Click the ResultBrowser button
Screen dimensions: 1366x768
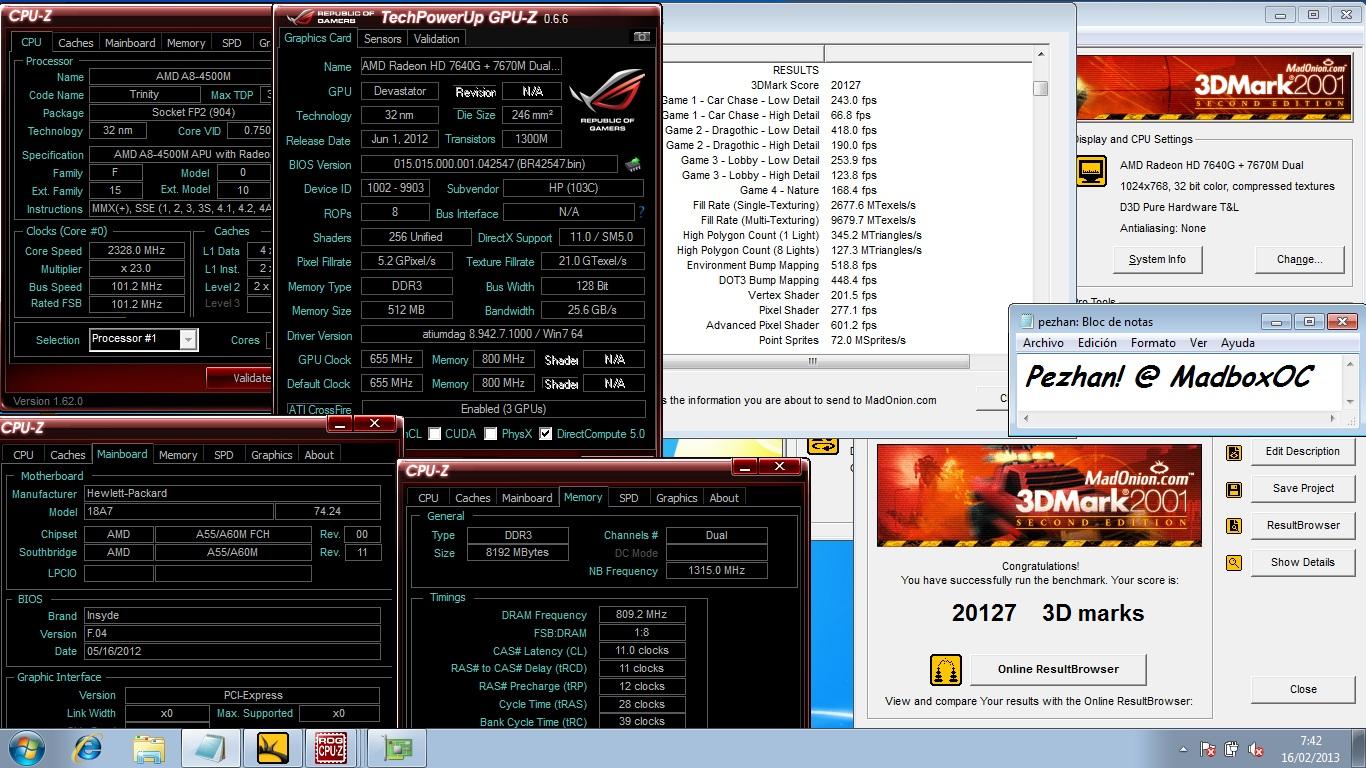[x=1302, y=526]
